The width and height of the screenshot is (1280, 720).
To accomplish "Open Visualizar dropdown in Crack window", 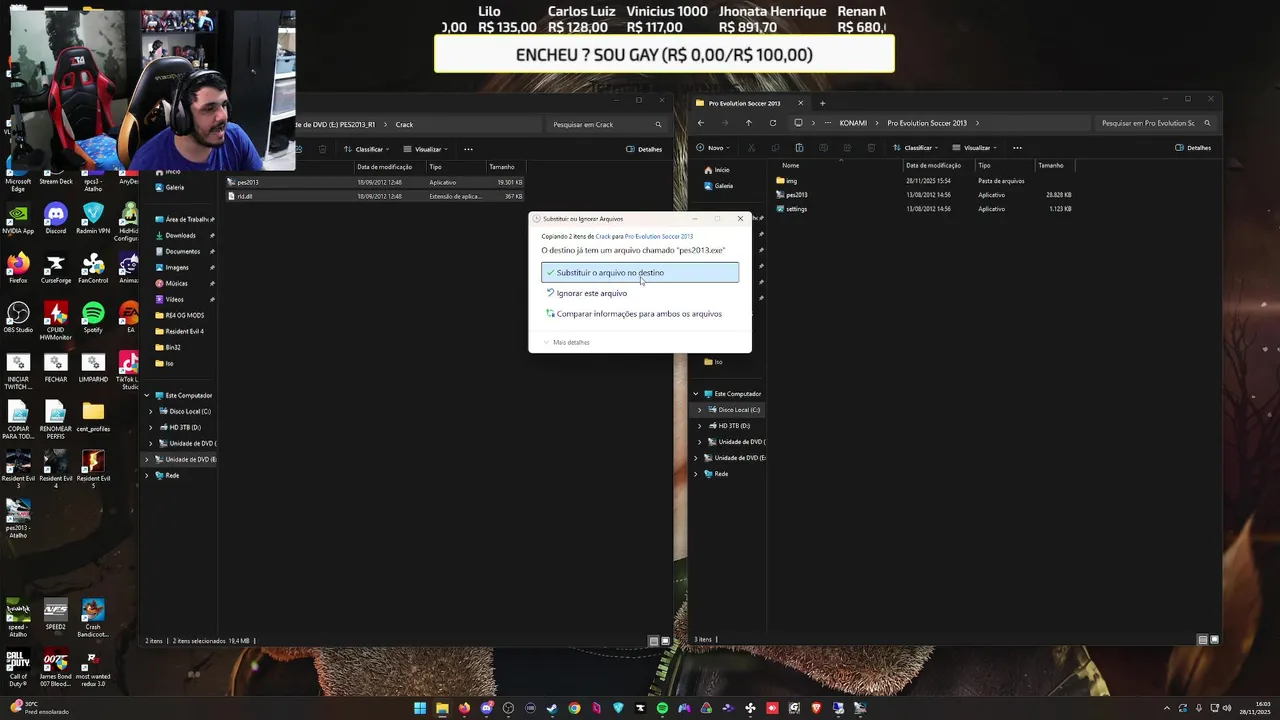I will pos(426,149).
